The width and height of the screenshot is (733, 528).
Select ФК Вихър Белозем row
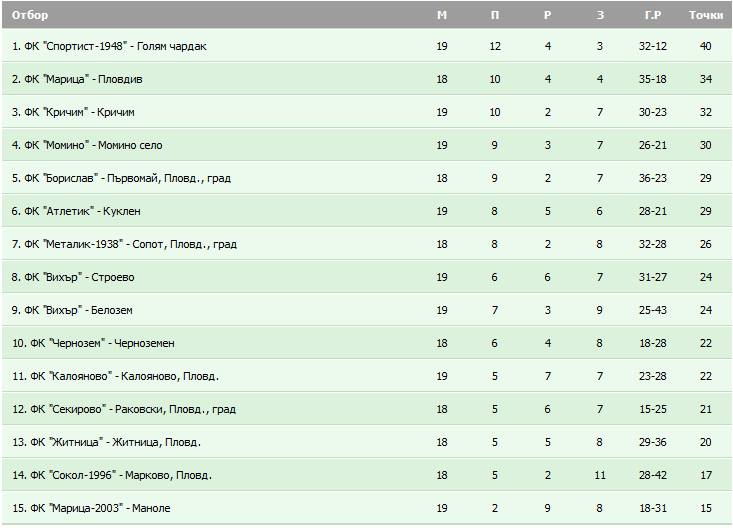click(x=366, y=310)
